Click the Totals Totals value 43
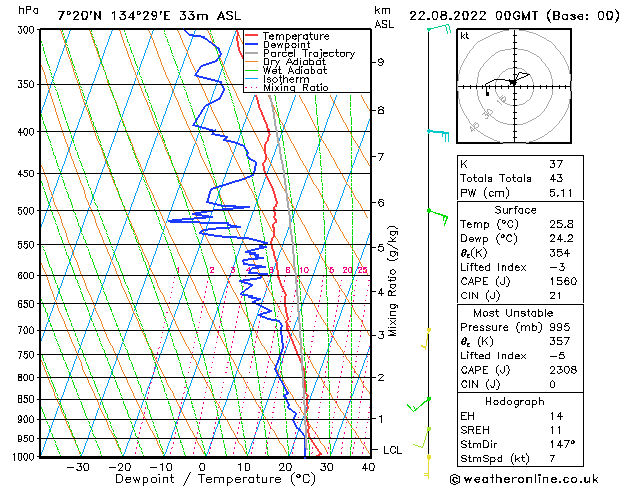The width and height of the screenshot is (629, 486). tap(556, 178)
